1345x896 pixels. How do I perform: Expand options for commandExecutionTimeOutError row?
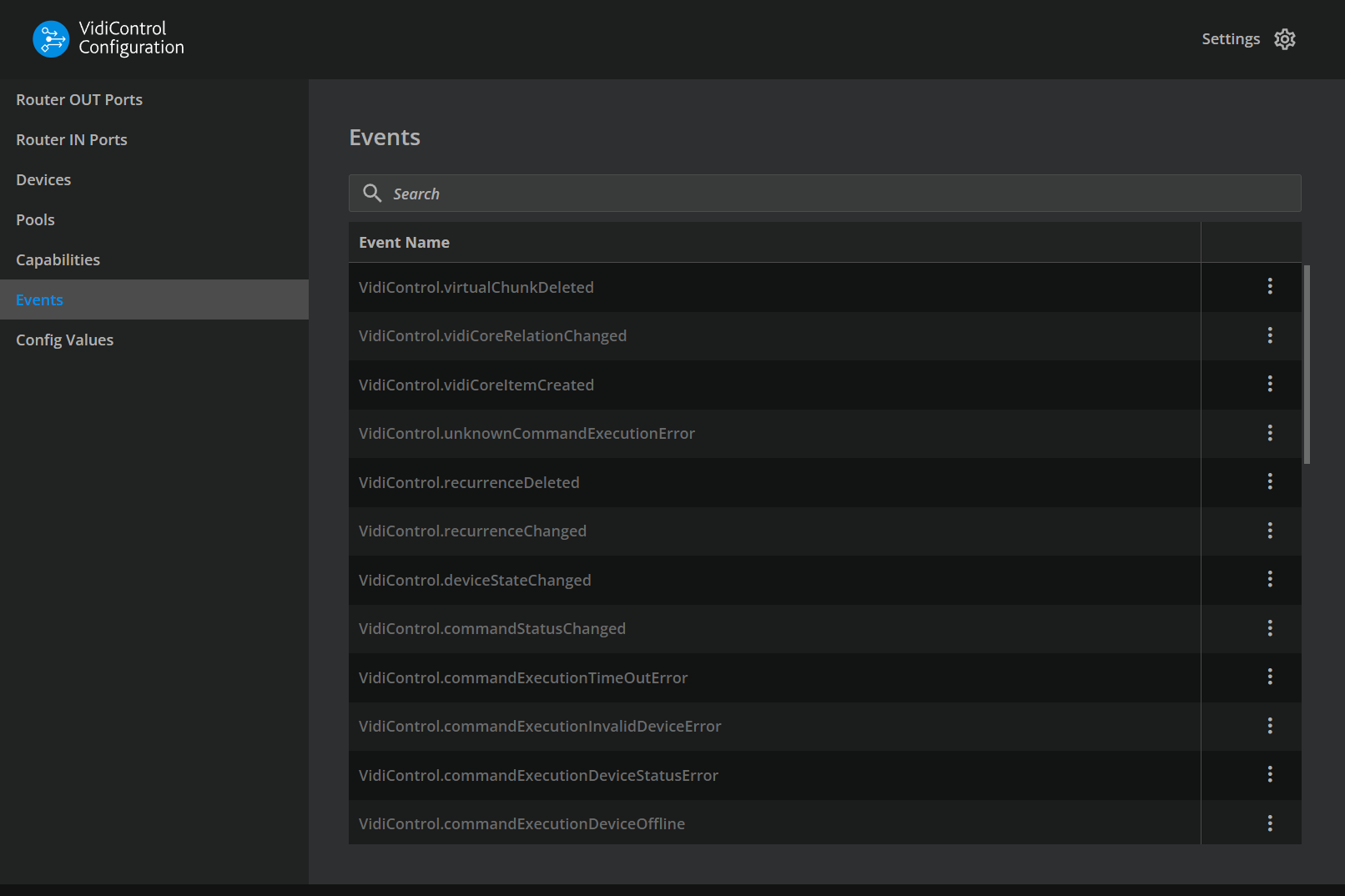click(x=1269, y=677)
